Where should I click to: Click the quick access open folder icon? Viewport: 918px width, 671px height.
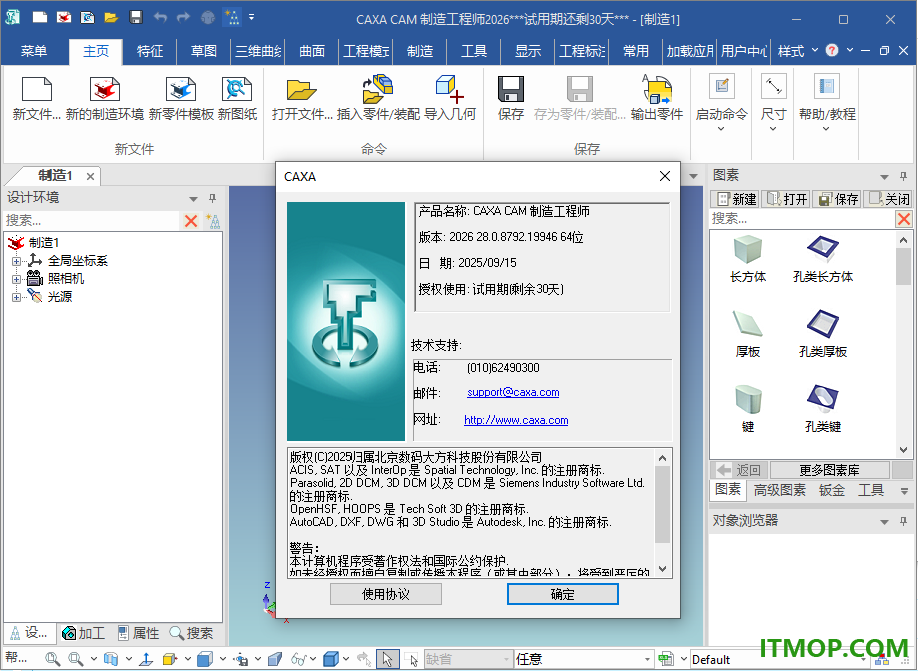[111, 18]
